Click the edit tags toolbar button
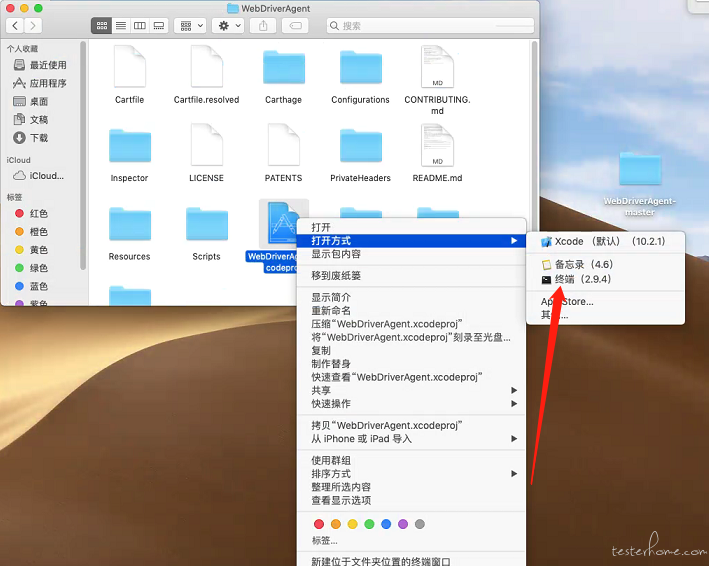This screenshot has width=709, height=566. pos(295,26)
